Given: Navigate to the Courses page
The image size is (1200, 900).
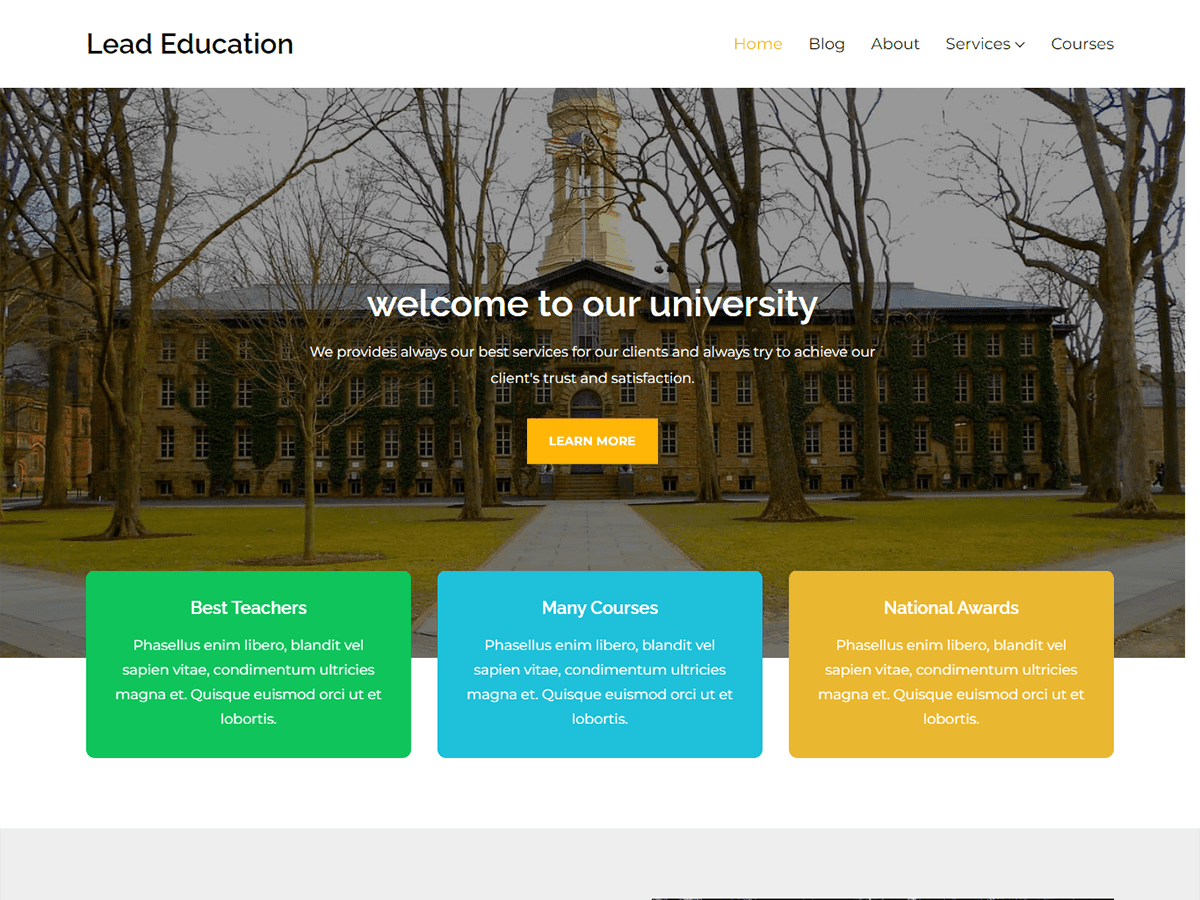Looking at the screenshot, I should [1082, 44].
